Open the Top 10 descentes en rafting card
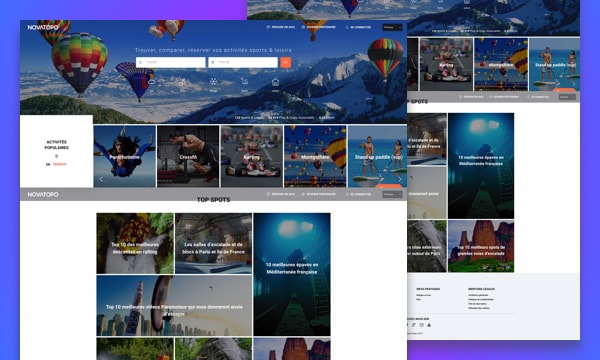Screen dimensions: 600x360 click(x=135, y=243)
